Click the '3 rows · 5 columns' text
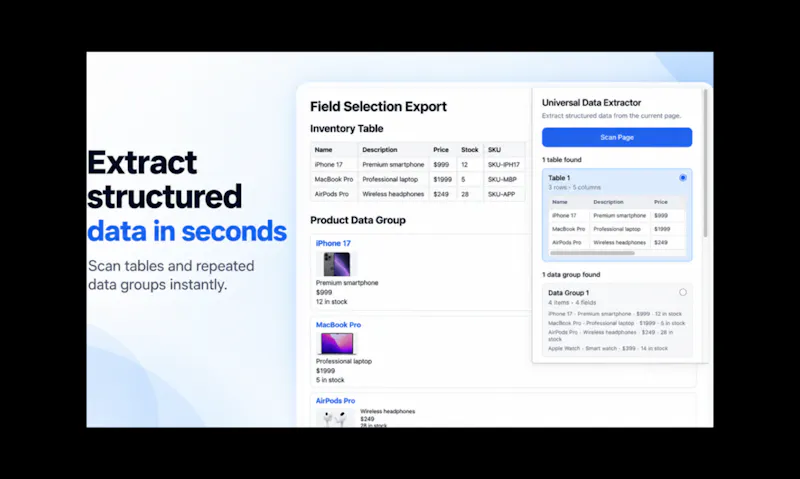 574,187
